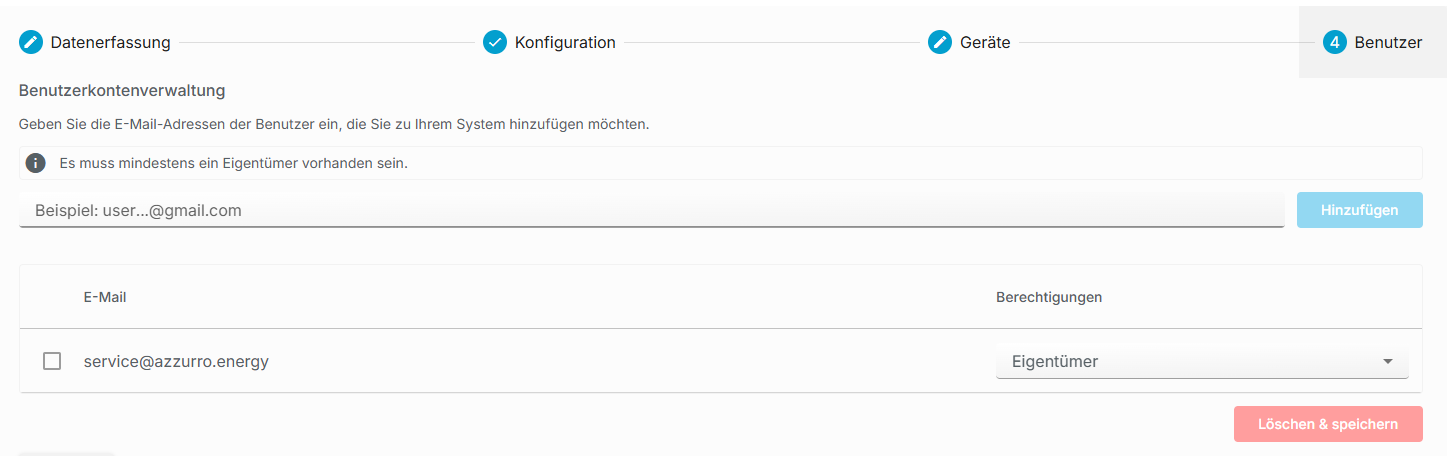
Task: Click the Eigentümer requirement notice banner
Action: (x=720, y=163)
